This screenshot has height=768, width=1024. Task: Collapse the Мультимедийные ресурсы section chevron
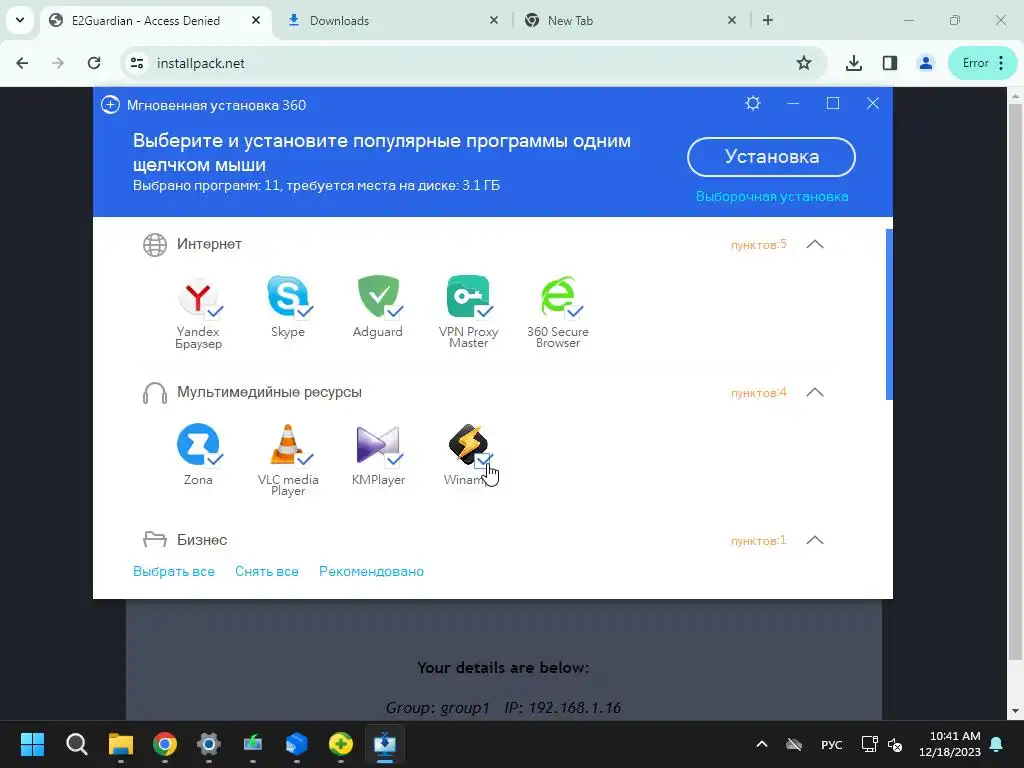coord(814,392)
